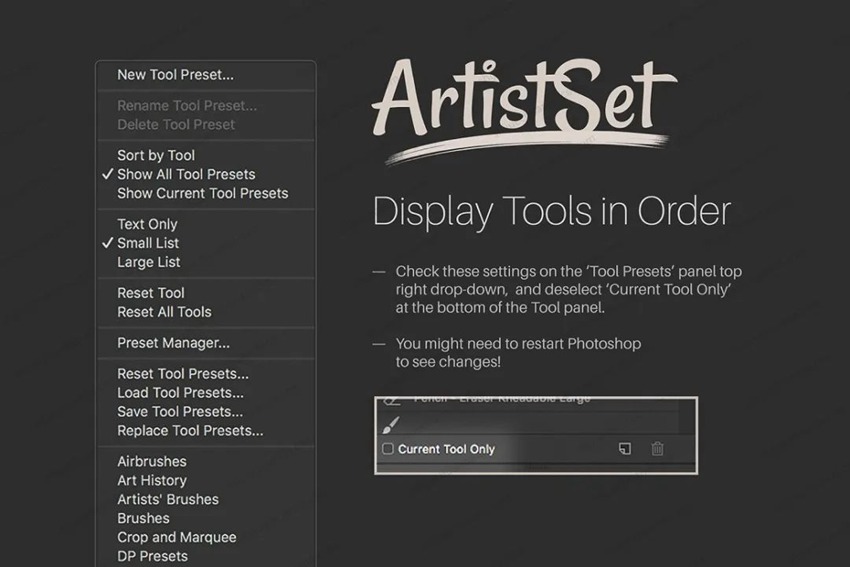Choose Show Current Tool Presets
The width and height of the screenshot is (850, 567).
[202, 193]
